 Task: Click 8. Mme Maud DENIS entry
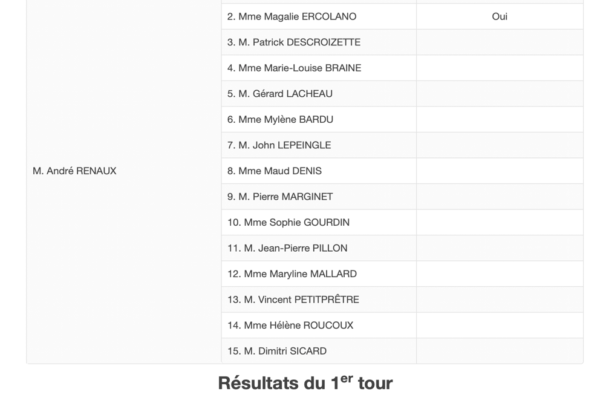274,171
